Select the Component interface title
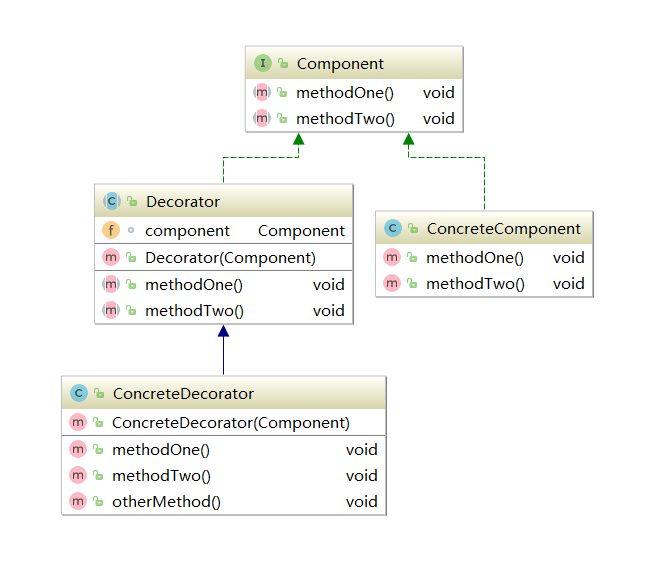This screenshot has height=561, width=672. tap(340, 64)
